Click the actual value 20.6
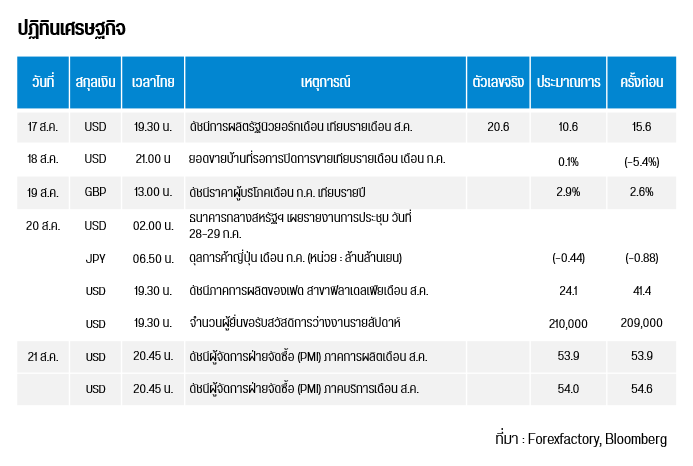The width and height of the screenshot is (693, 466). pyautogui.click(x=498, y=127)
